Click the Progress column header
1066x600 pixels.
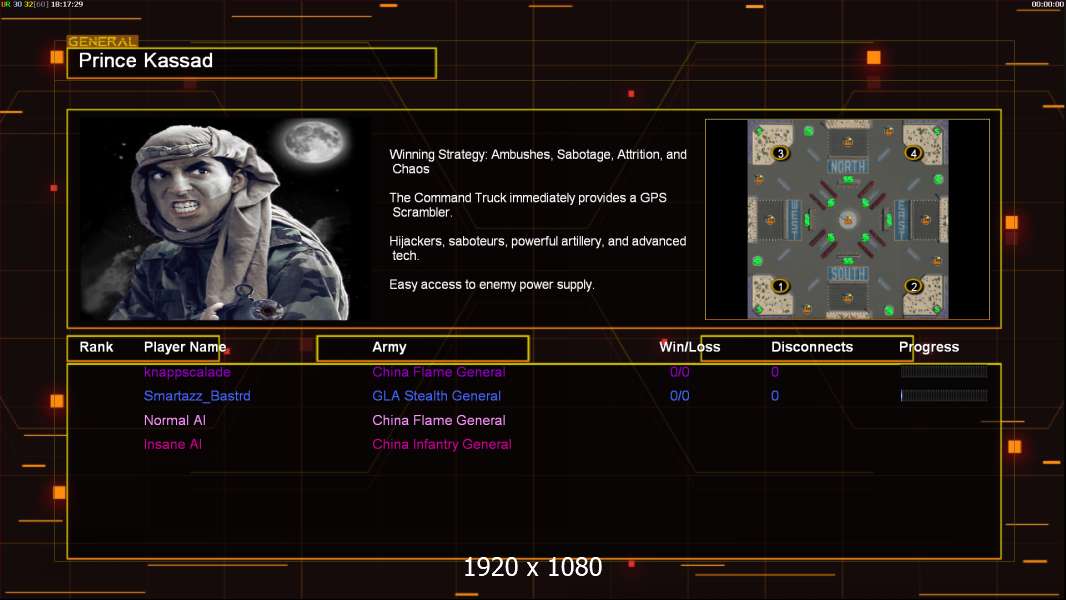929,347
